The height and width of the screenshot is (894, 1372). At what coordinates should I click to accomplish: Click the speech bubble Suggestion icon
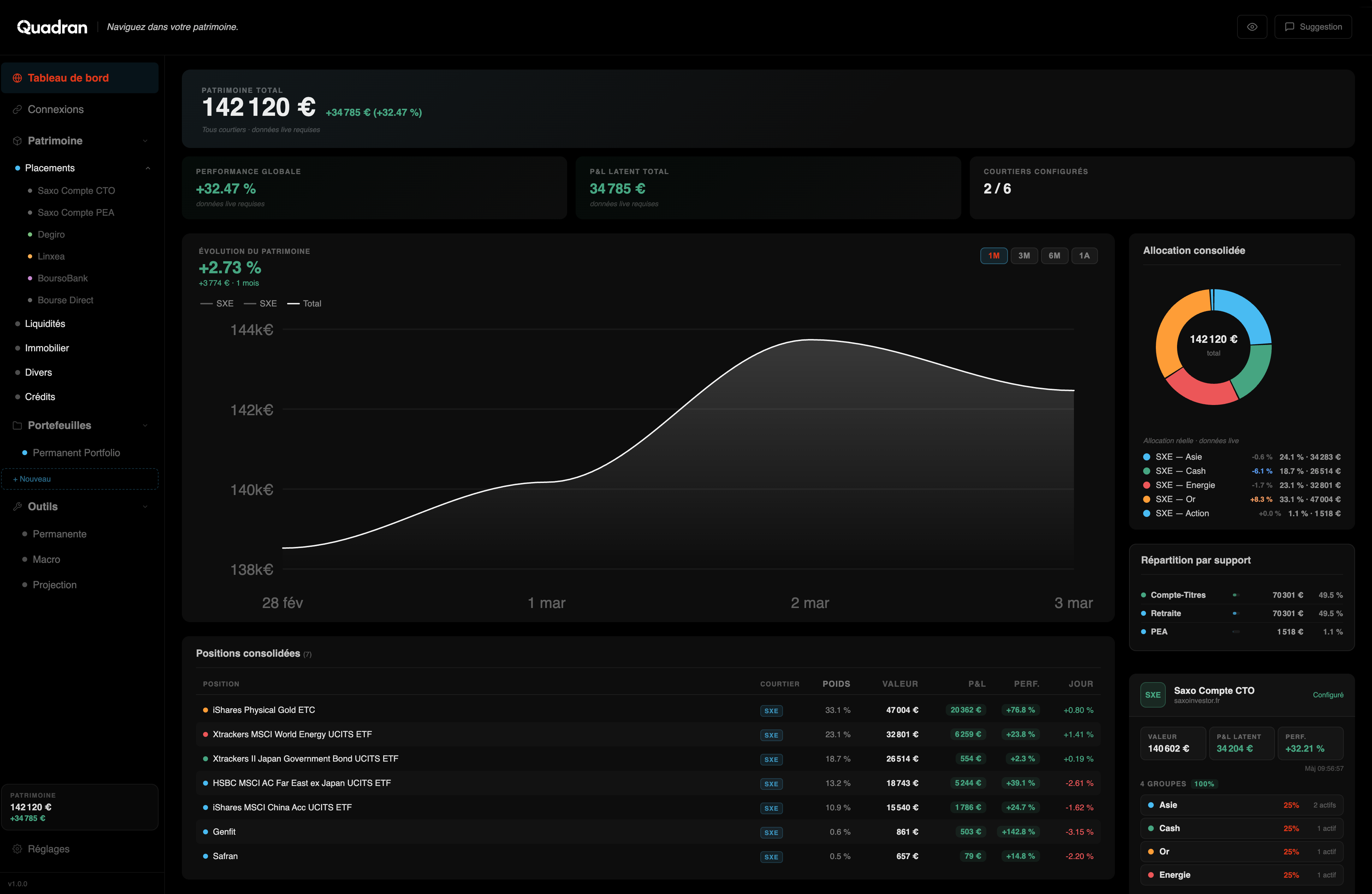1290,27
